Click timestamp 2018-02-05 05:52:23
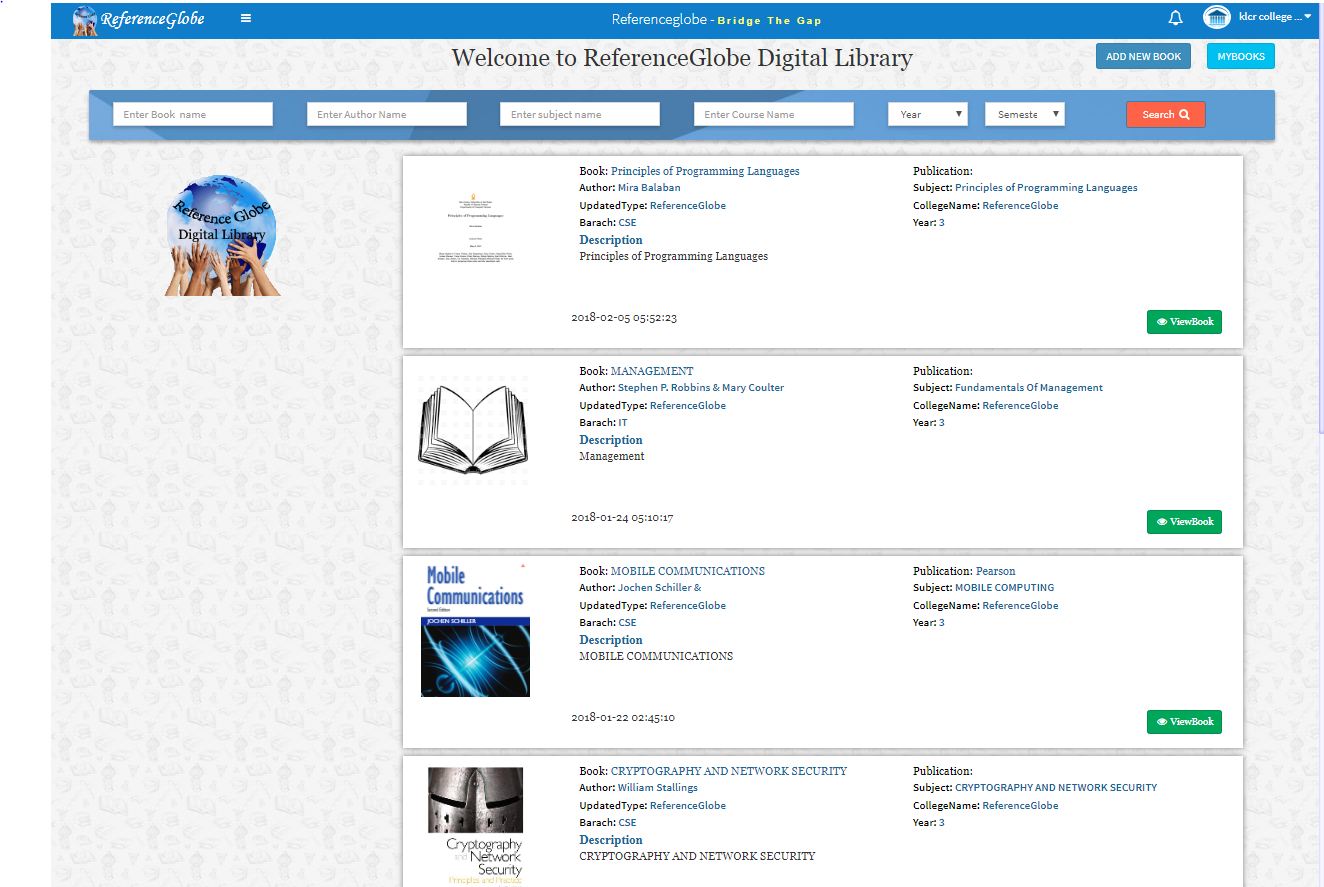 point(624,318)
